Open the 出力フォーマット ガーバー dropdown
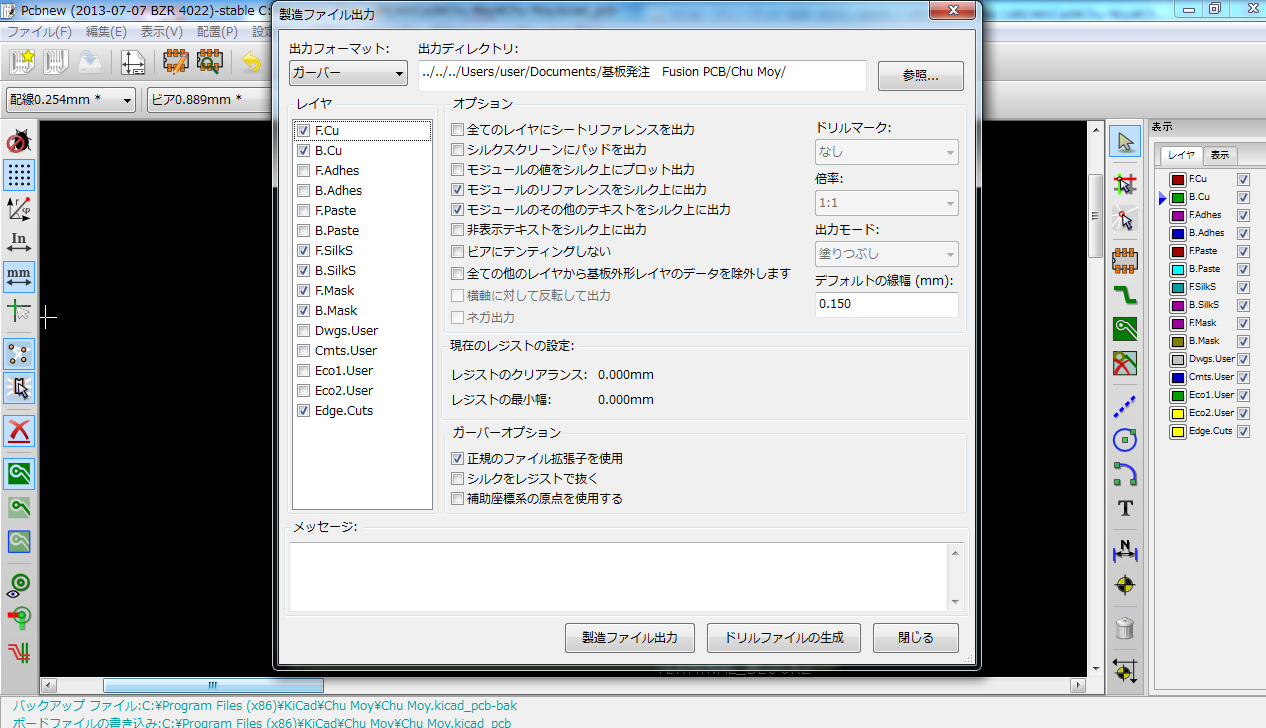 tap(348, 74)
